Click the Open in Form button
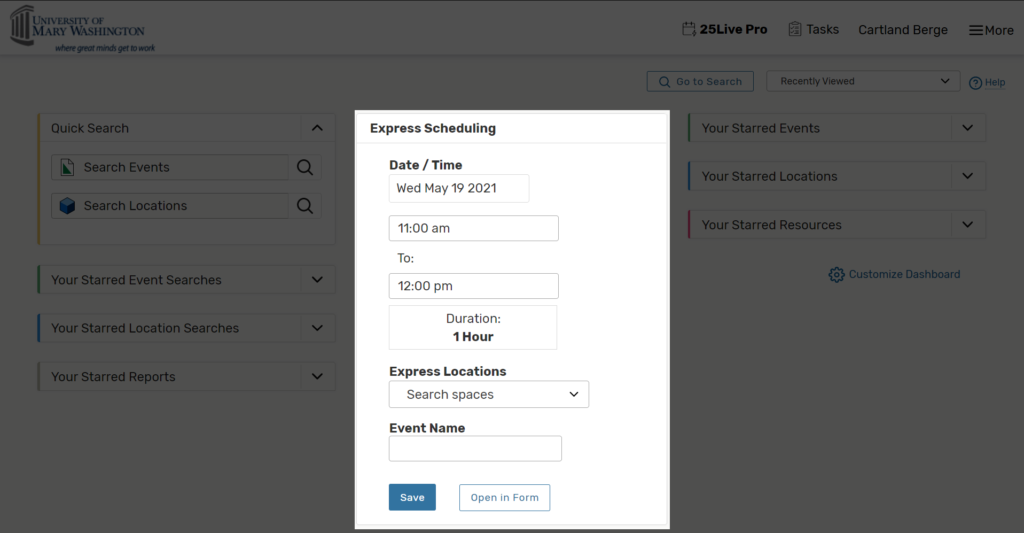This screenshot has width=1024, height=533. 504,497
